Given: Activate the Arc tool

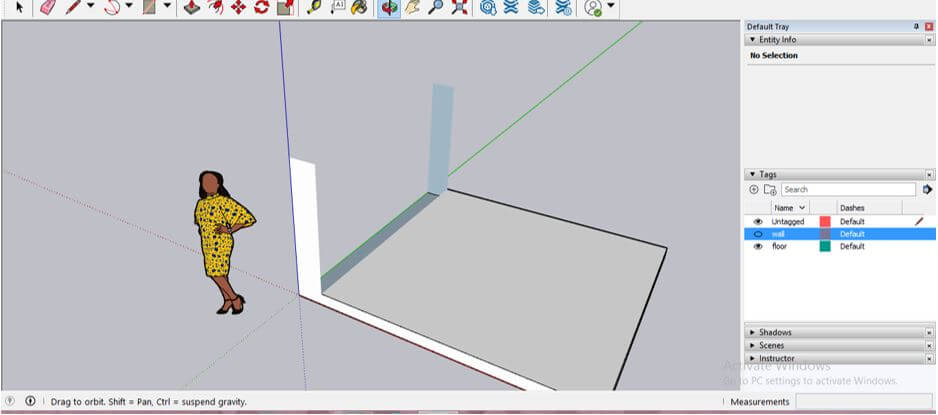Looking at the screenshot, I should [112, 7].
